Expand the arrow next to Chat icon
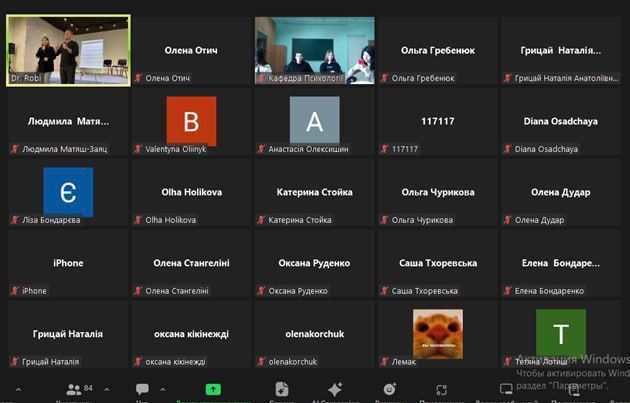Image resolution: width=630 pixels, height=403 pixels. coord(165,388)
